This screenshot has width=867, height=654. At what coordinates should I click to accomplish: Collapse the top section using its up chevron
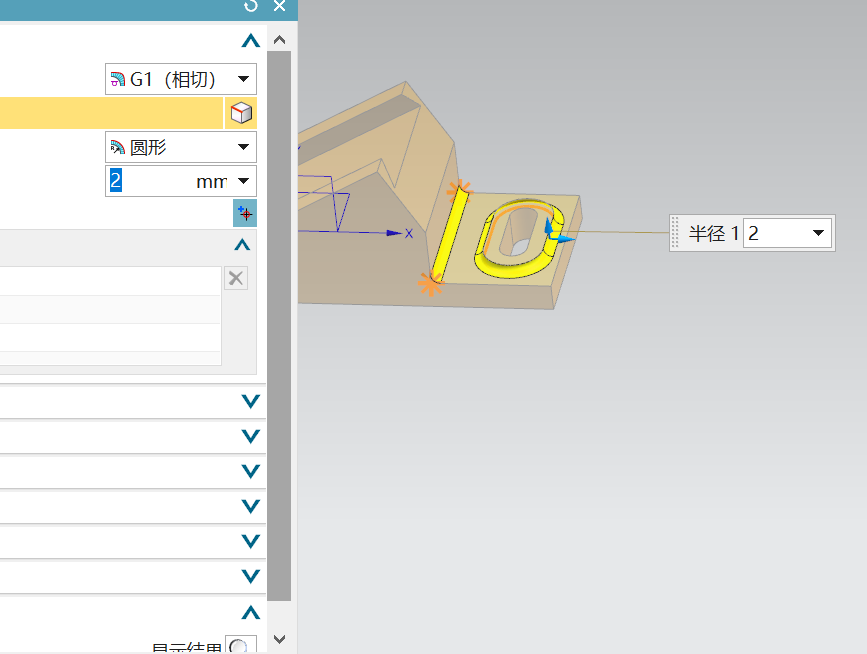coord(250,41)
